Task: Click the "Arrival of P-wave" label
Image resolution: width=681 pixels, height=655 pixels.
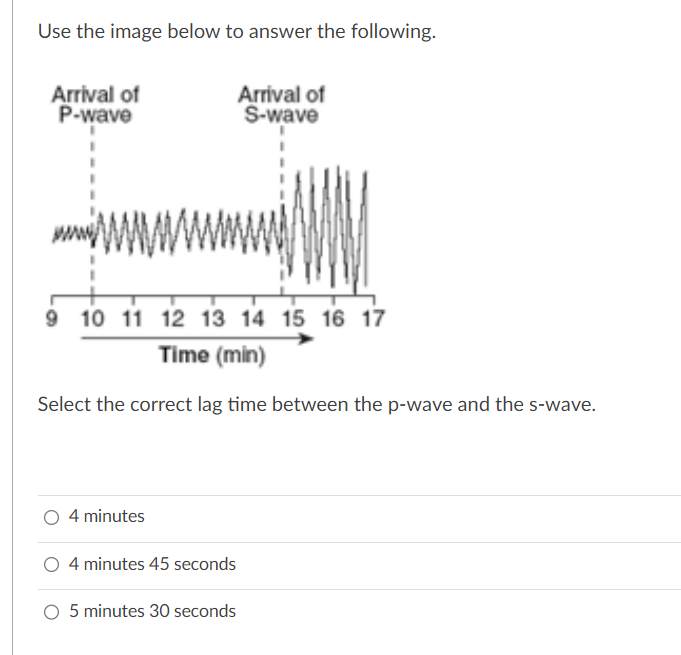Action: click(x=95, y=104)
